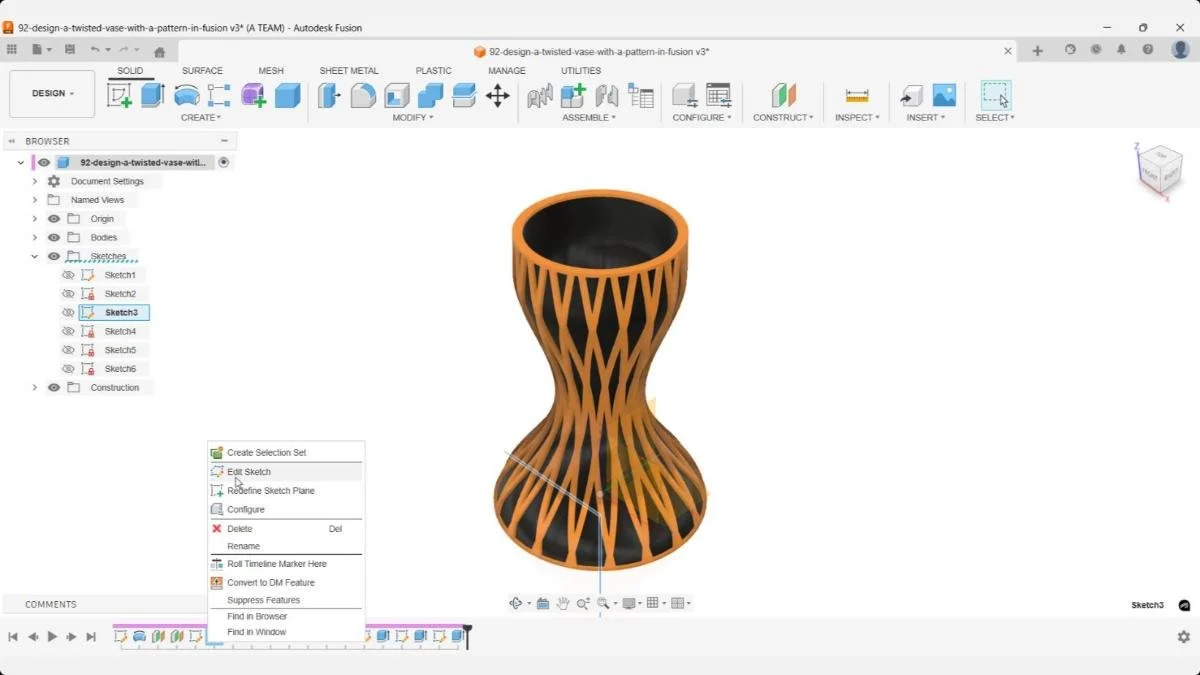Viewport: 1200px width, 675px height.
Task: Switch to the MESH tab
Action: point(271,71)
